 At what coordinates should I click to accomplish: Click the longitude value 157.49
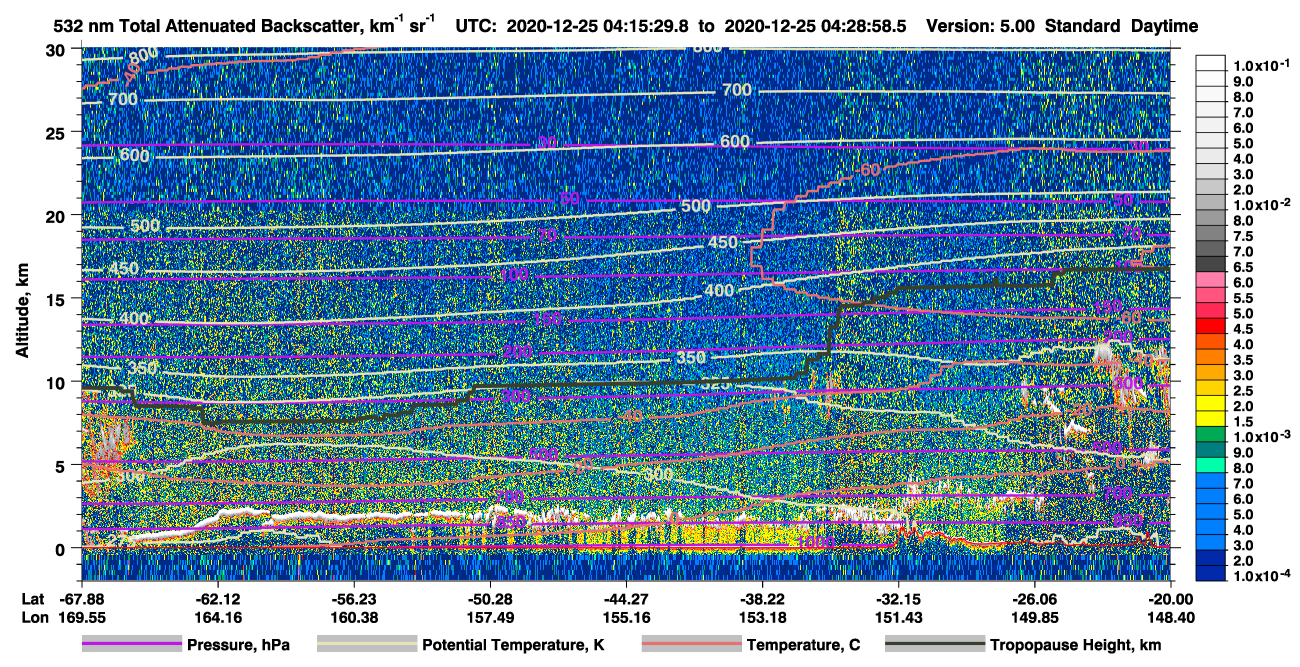[x=489, y=617]
